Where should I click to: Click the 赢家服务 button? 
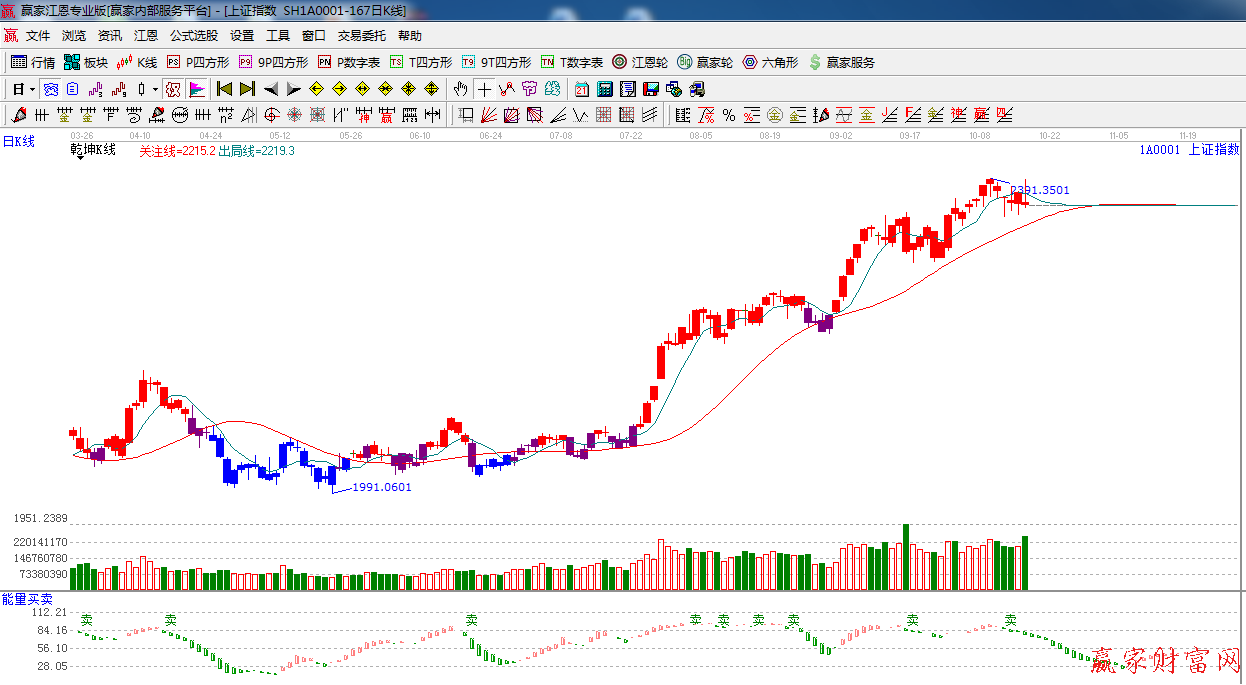tap(841, 62)
